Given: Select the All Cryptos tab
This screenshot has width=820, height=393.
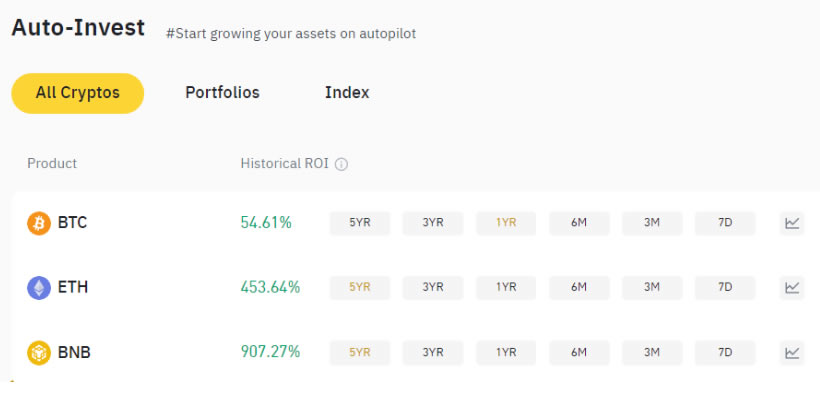Looking at the screenshot, I should 77,93.
